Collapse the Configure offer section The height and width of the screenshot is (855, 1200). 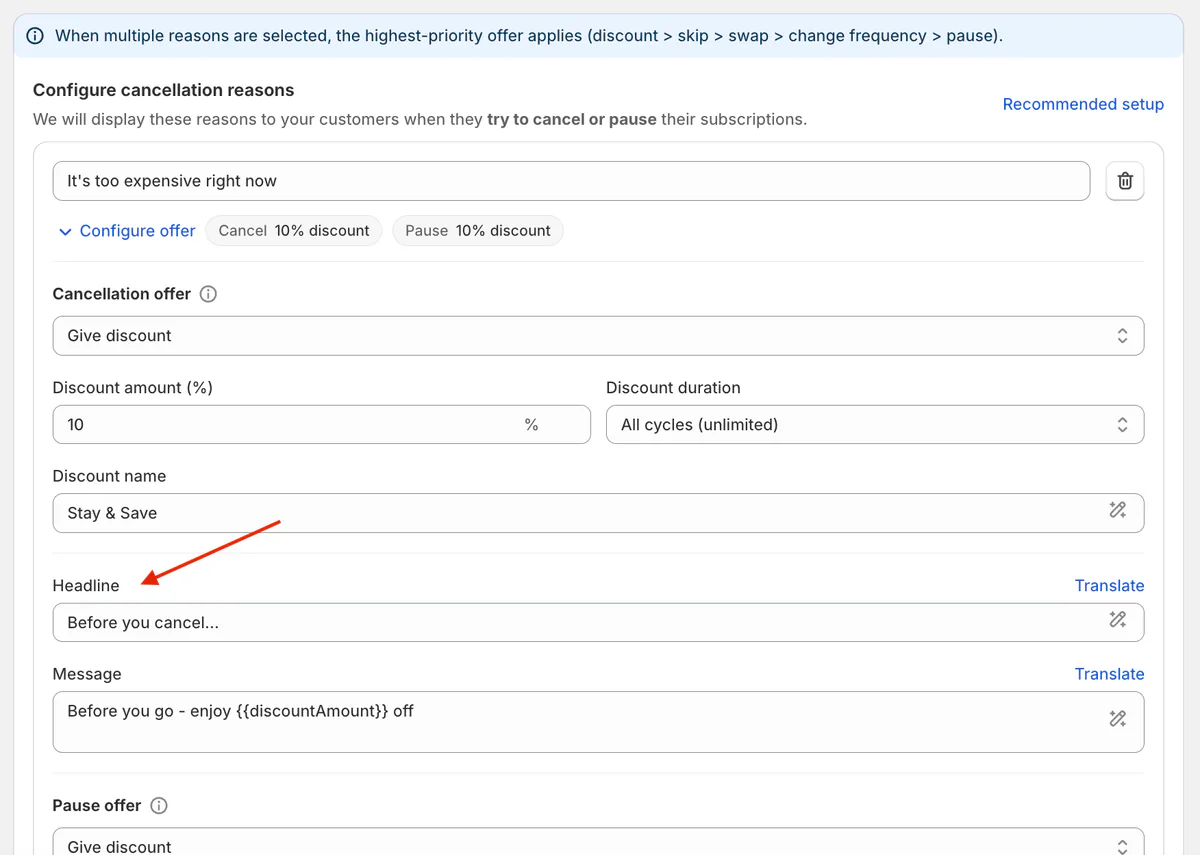click(x=127, y=231)
